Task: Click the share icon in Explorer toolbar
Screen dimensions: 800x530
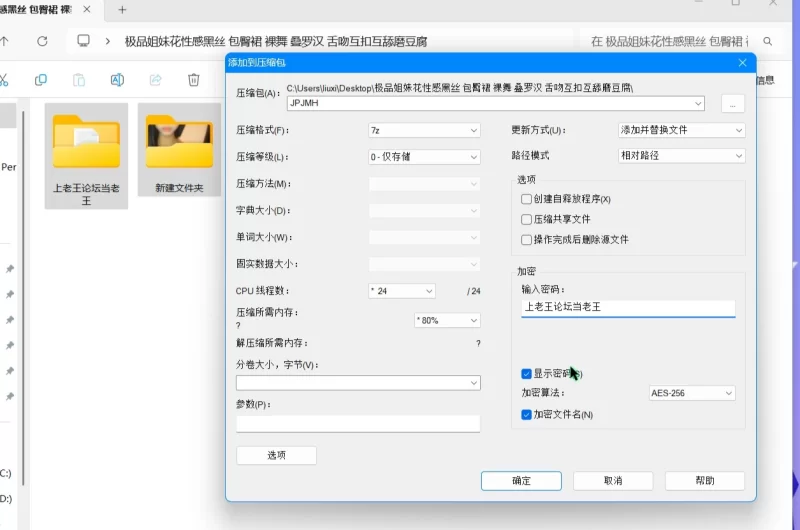Action: click(x=155, y=80)
